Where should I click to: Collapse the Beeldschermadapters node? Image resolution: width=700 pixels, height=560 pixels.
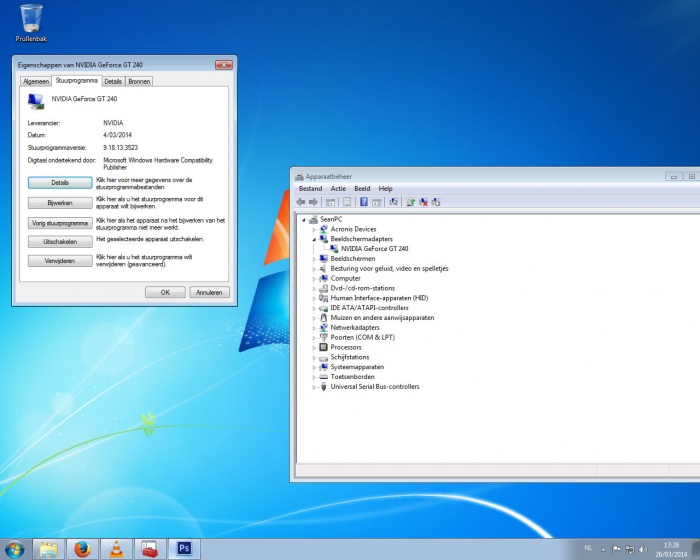314,239
